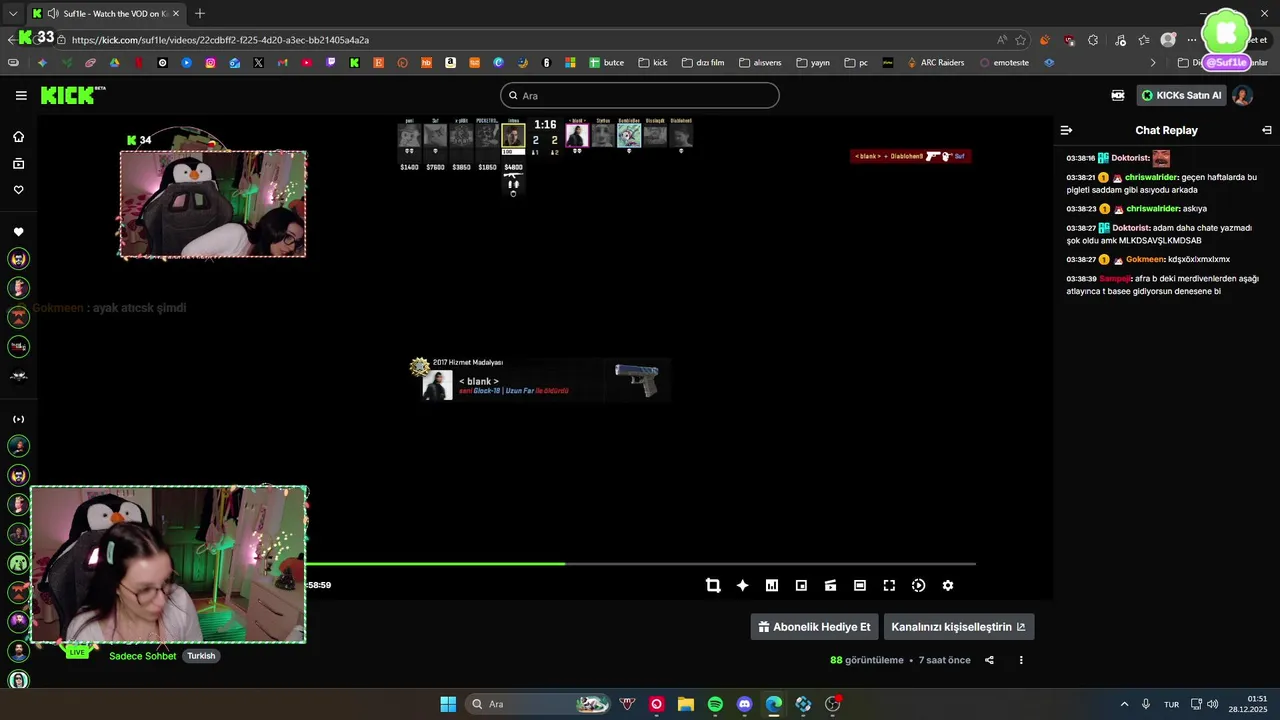
Task: Open the three-dot more options menu
Action: pyautogui.click(x=1021, y=660)
